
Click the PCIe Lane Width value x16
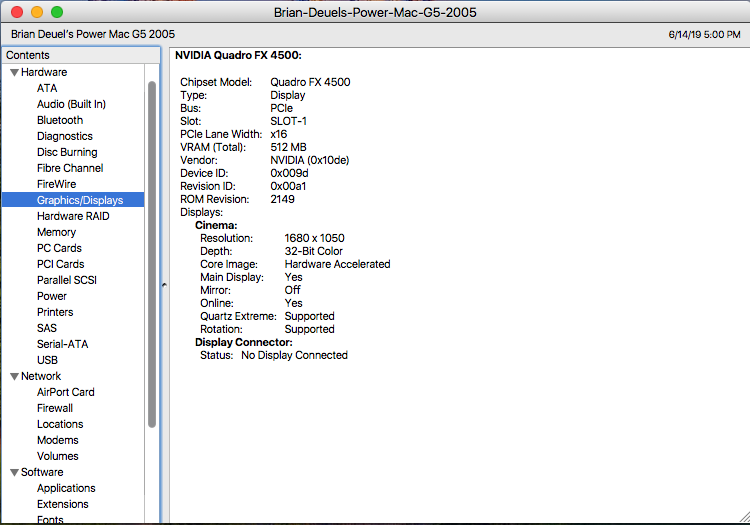tap(279, 134)
